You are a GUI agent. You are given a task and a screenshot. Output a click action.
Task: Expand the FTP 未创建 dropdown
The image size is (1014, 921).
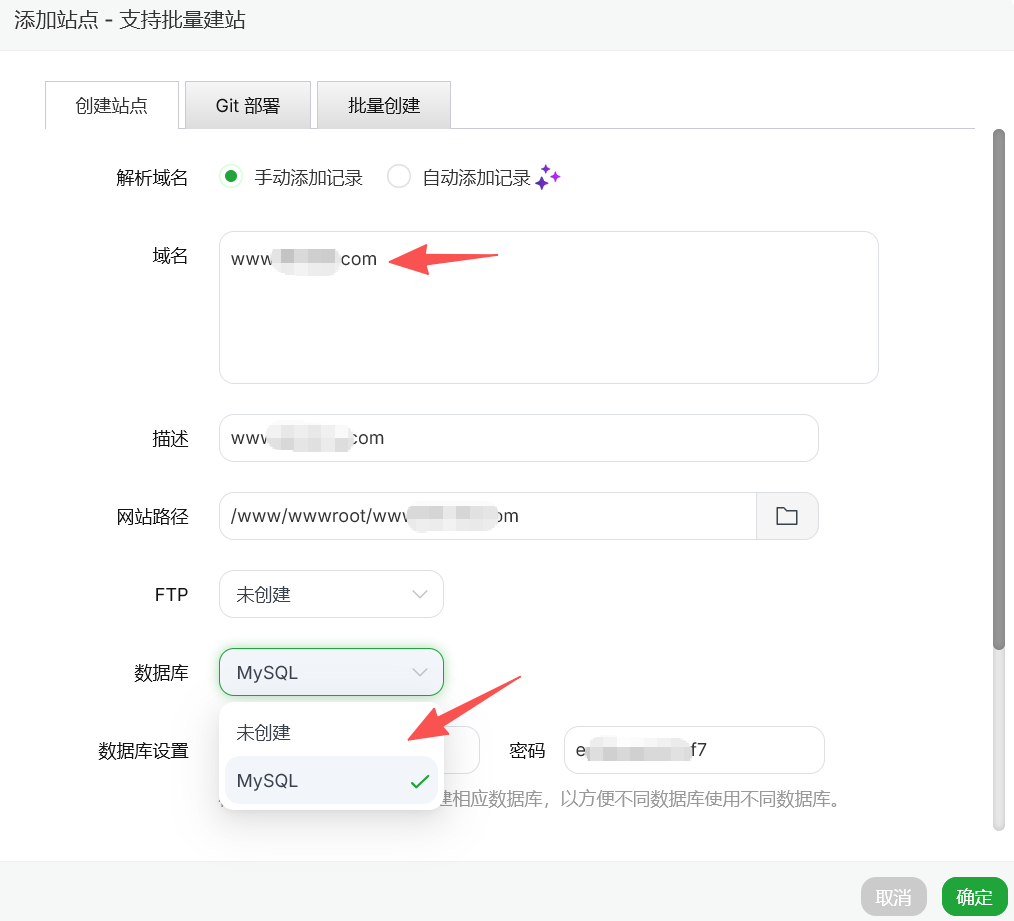point(330,594)
